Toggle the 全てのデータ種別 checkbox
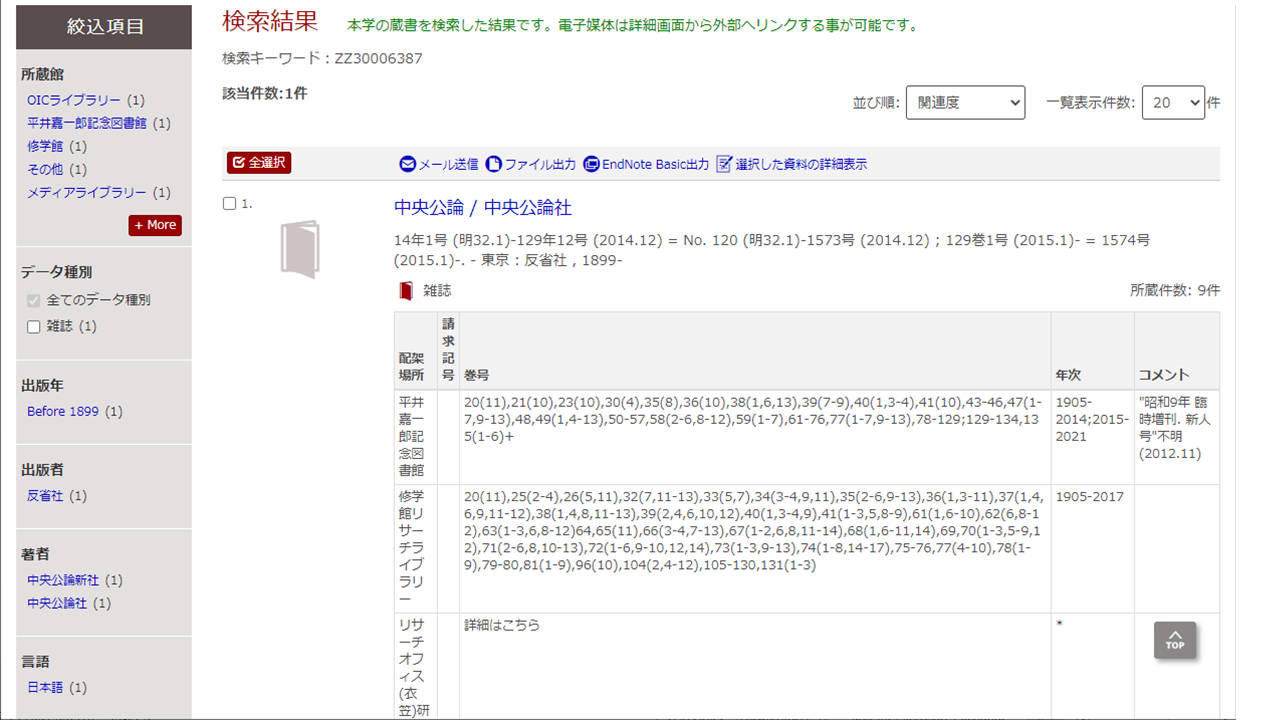 tap(34, 300)
